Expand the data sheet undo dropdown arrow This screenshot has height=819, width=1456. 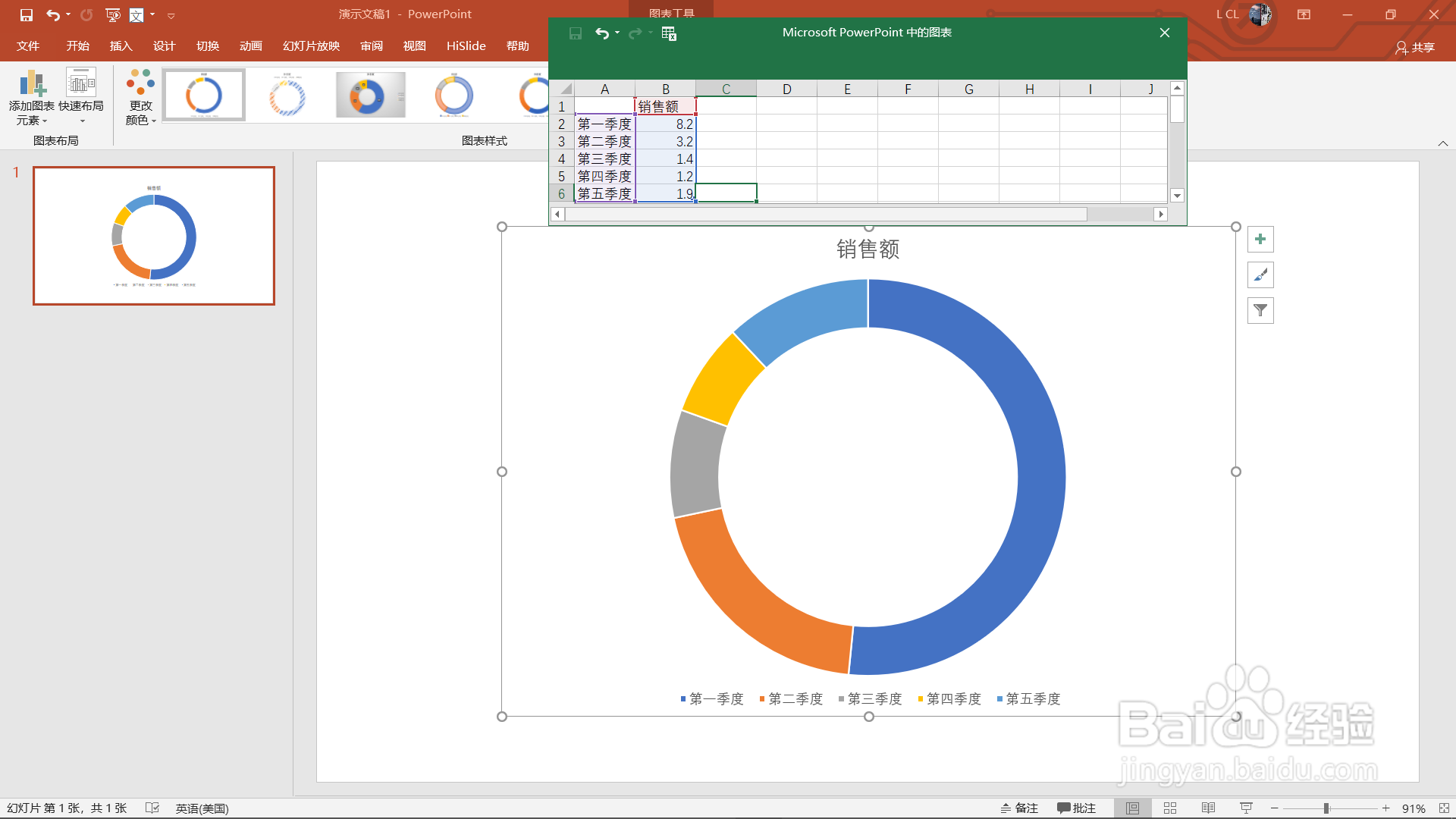[x=617, y=33]
